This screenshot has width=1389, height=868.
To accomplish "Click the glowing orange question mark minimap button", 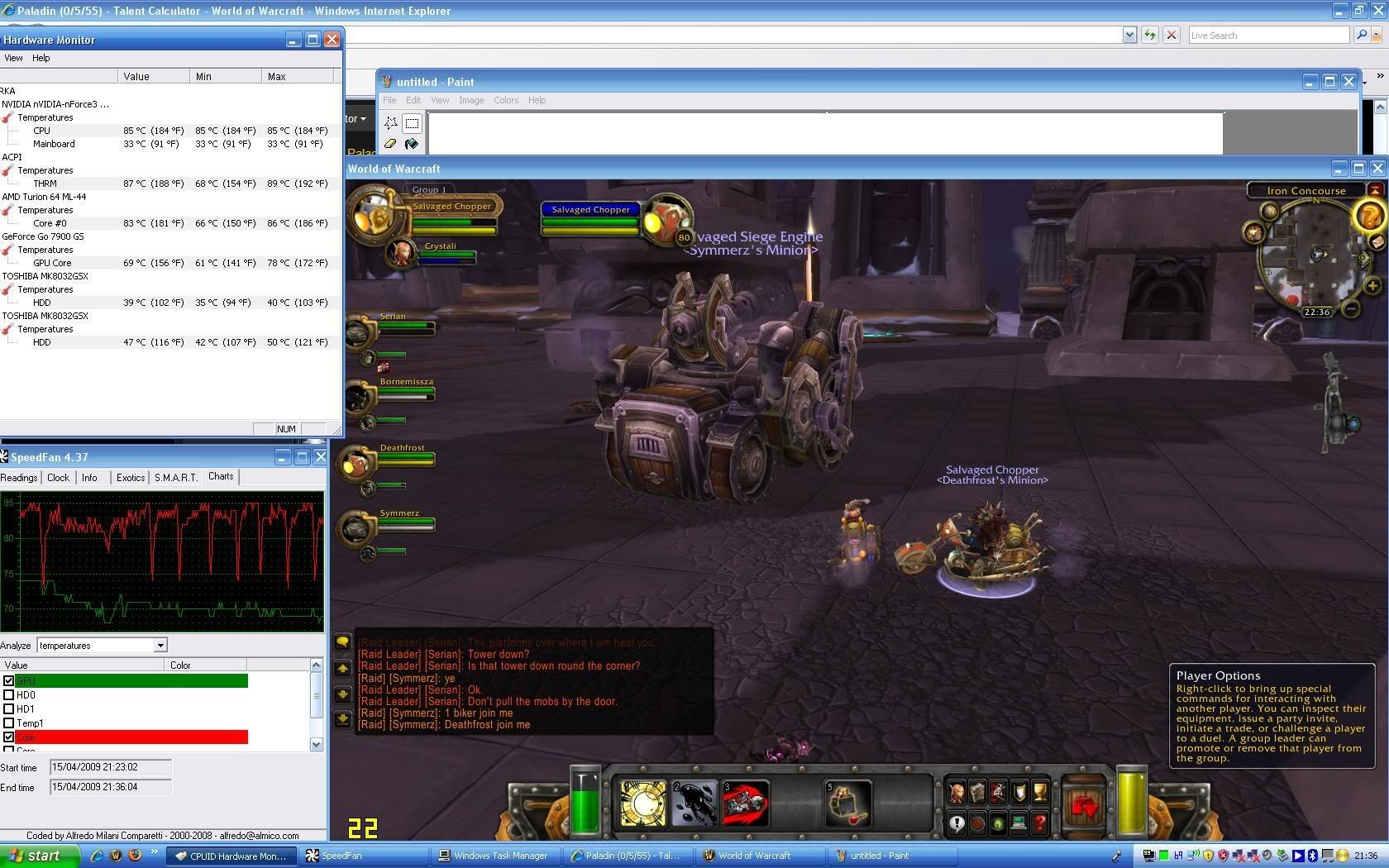I will coord(1368,217).
